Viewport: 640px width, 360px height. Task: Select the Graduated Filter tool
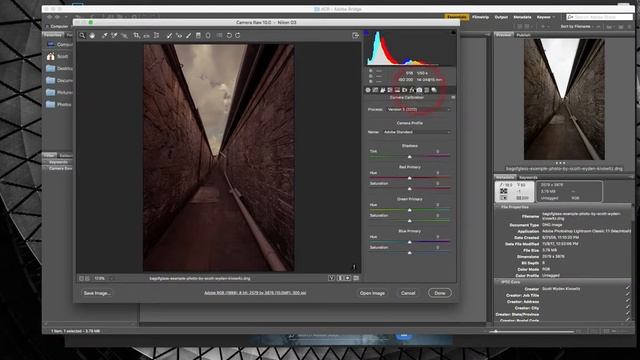(198, 36)
